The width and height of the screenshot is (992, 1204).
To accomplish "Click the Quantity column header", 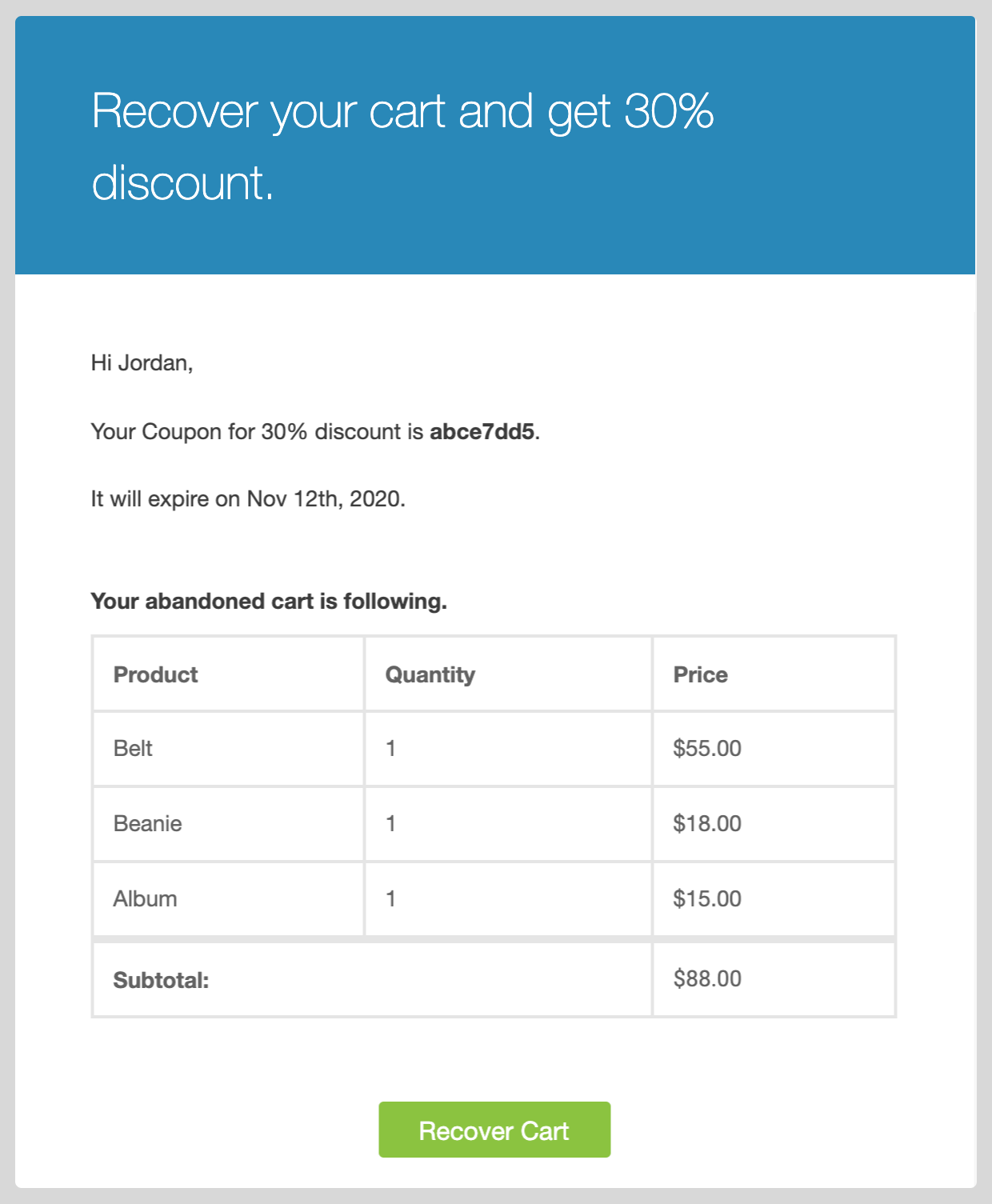I will (429, 674).
